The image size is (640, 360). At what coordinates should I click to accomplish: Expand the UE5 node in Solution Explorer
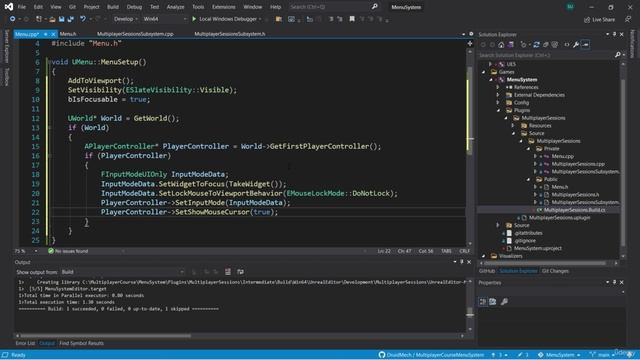pyautogui.click(x=490, y=64)
